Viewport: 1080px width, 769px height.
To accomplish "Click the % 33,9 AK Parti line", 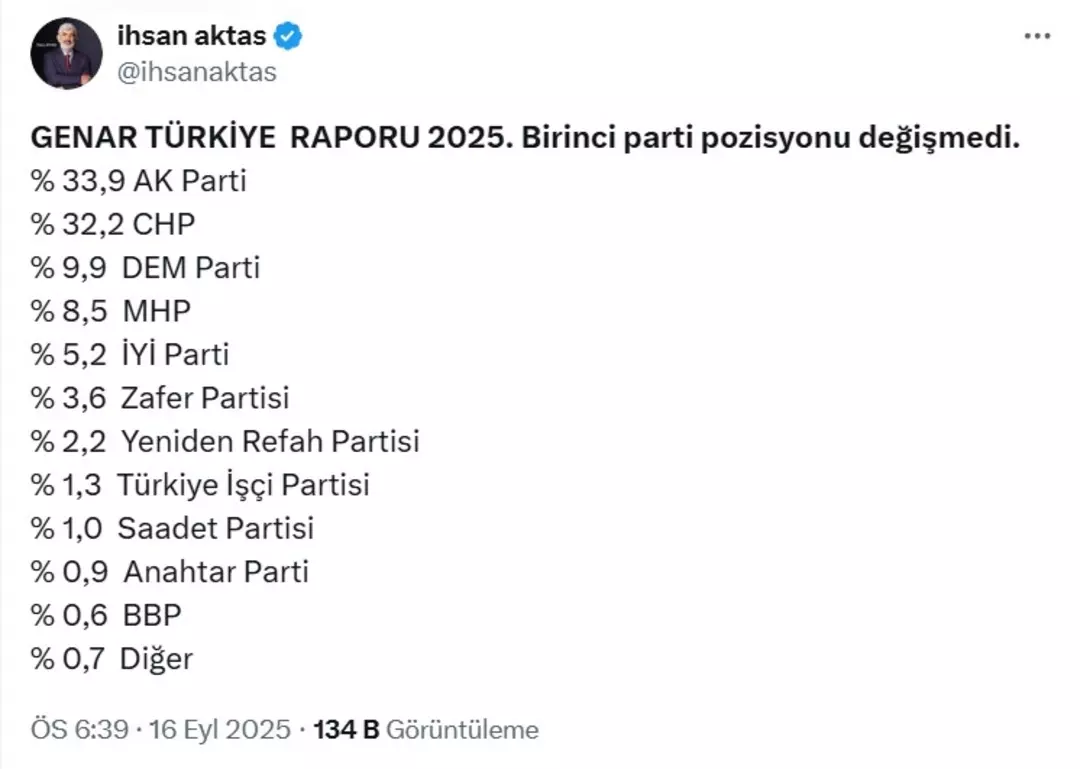I will click(138, 181).
